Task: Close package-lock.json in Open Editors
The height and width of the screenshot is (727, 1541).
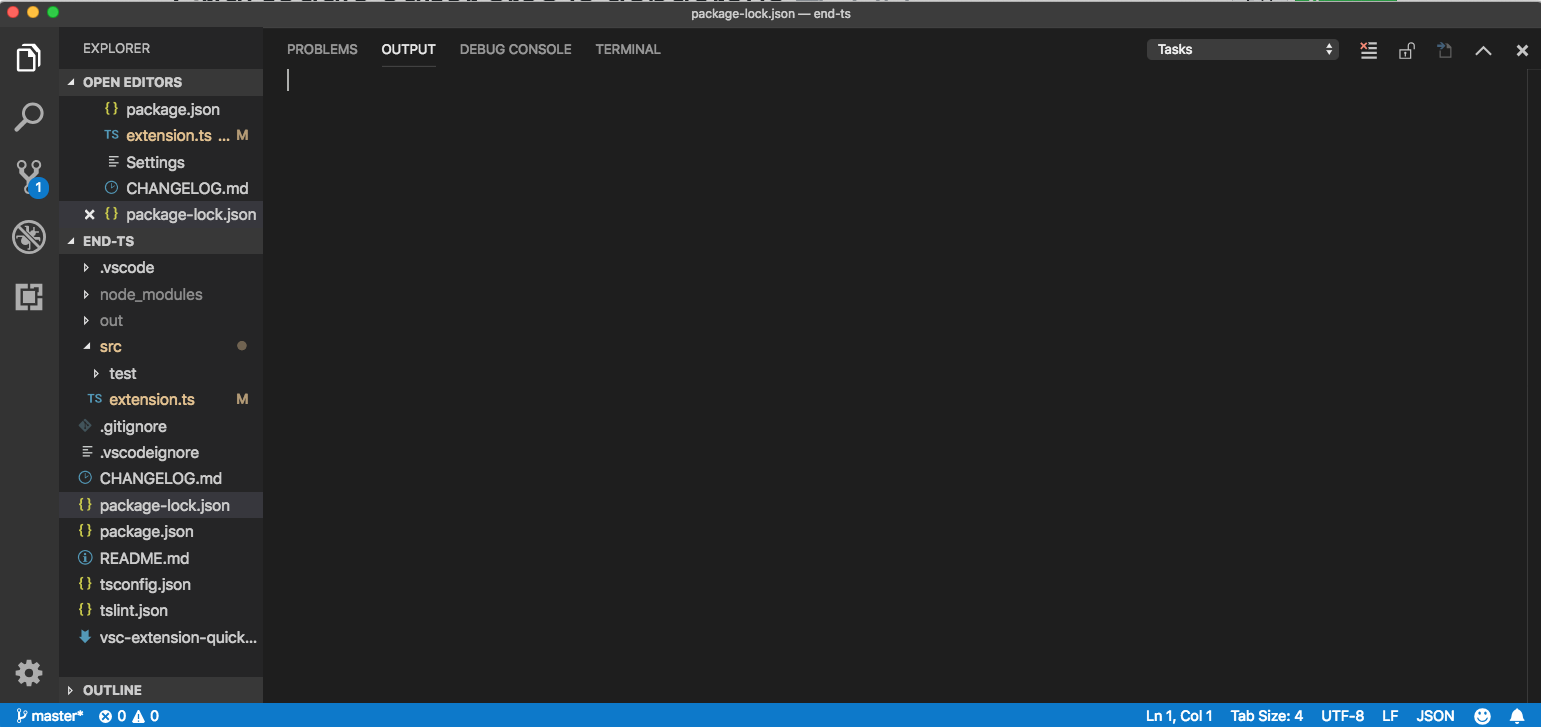Action: 89,214
